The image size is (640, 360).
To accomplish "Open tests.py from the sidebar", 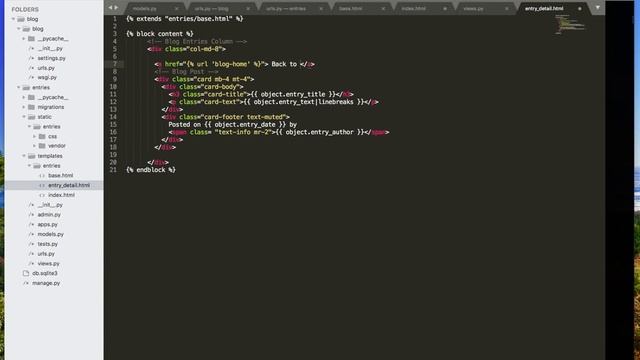I will tap(47, 244).
